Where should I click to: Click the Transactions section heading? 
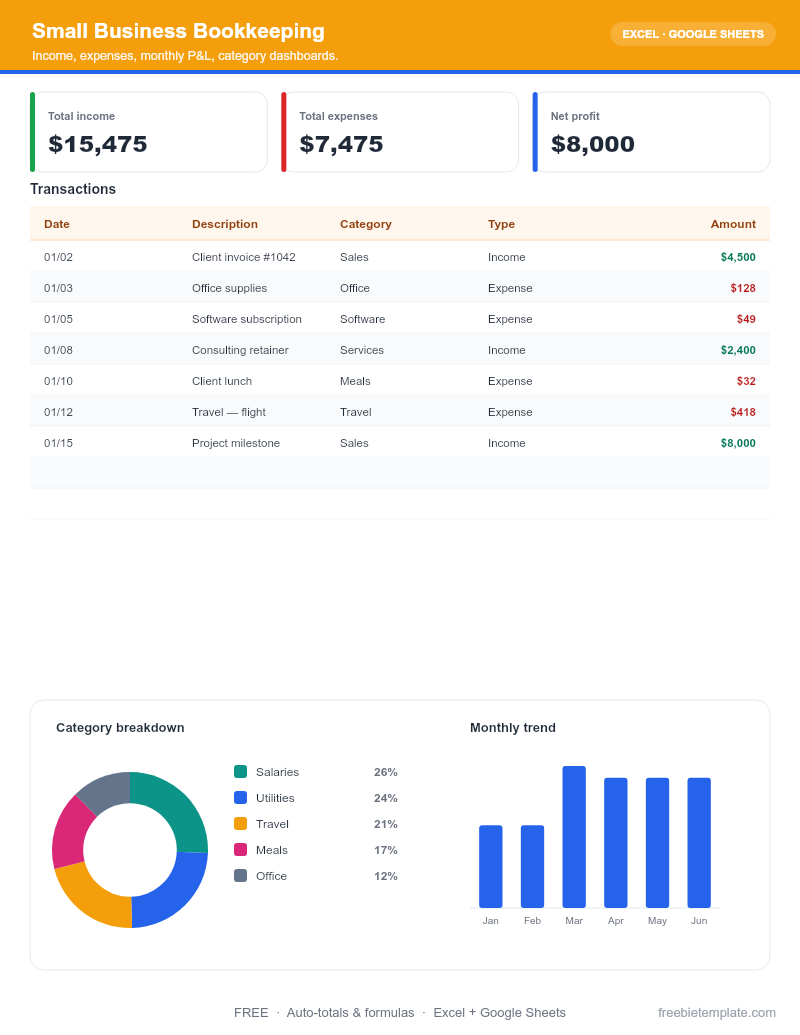(73, 189)
